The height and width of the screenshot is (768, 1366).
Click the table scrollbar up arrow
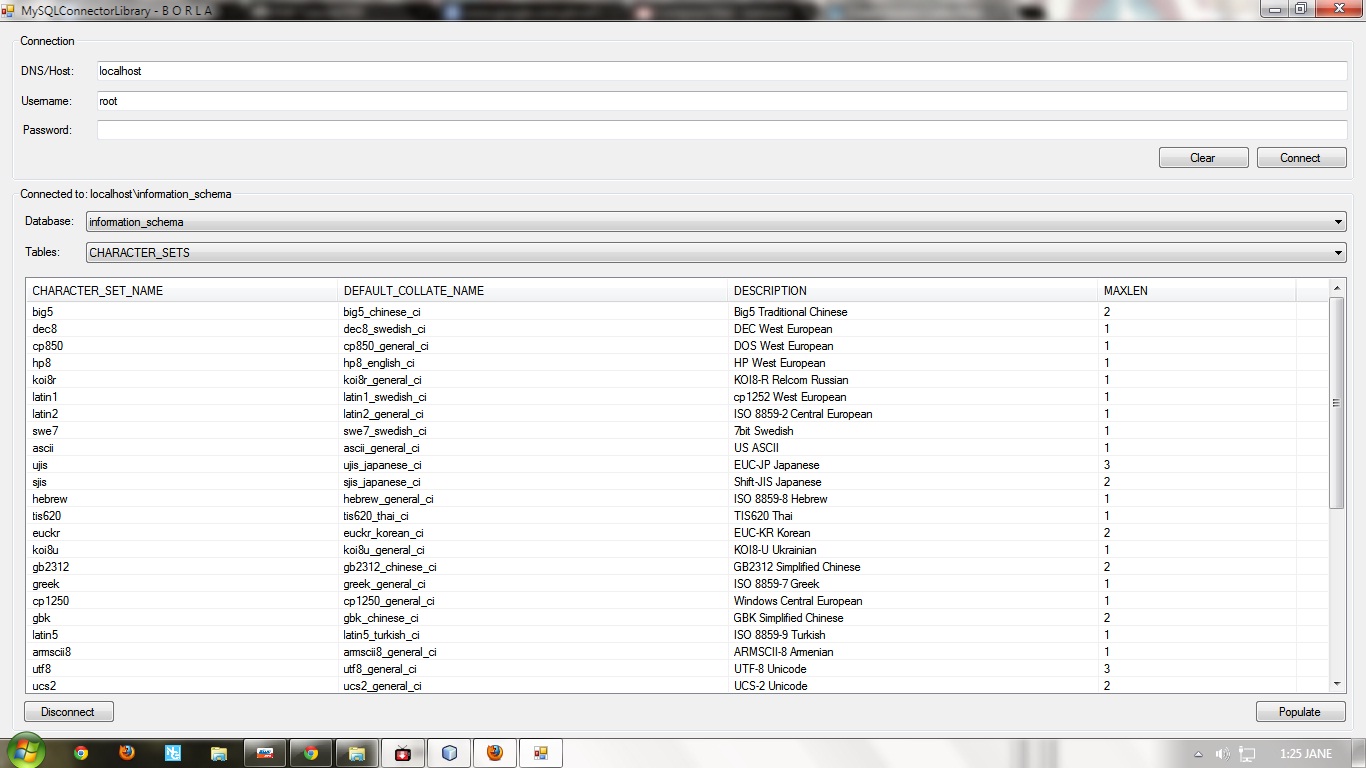click(x=1337, y=288)
